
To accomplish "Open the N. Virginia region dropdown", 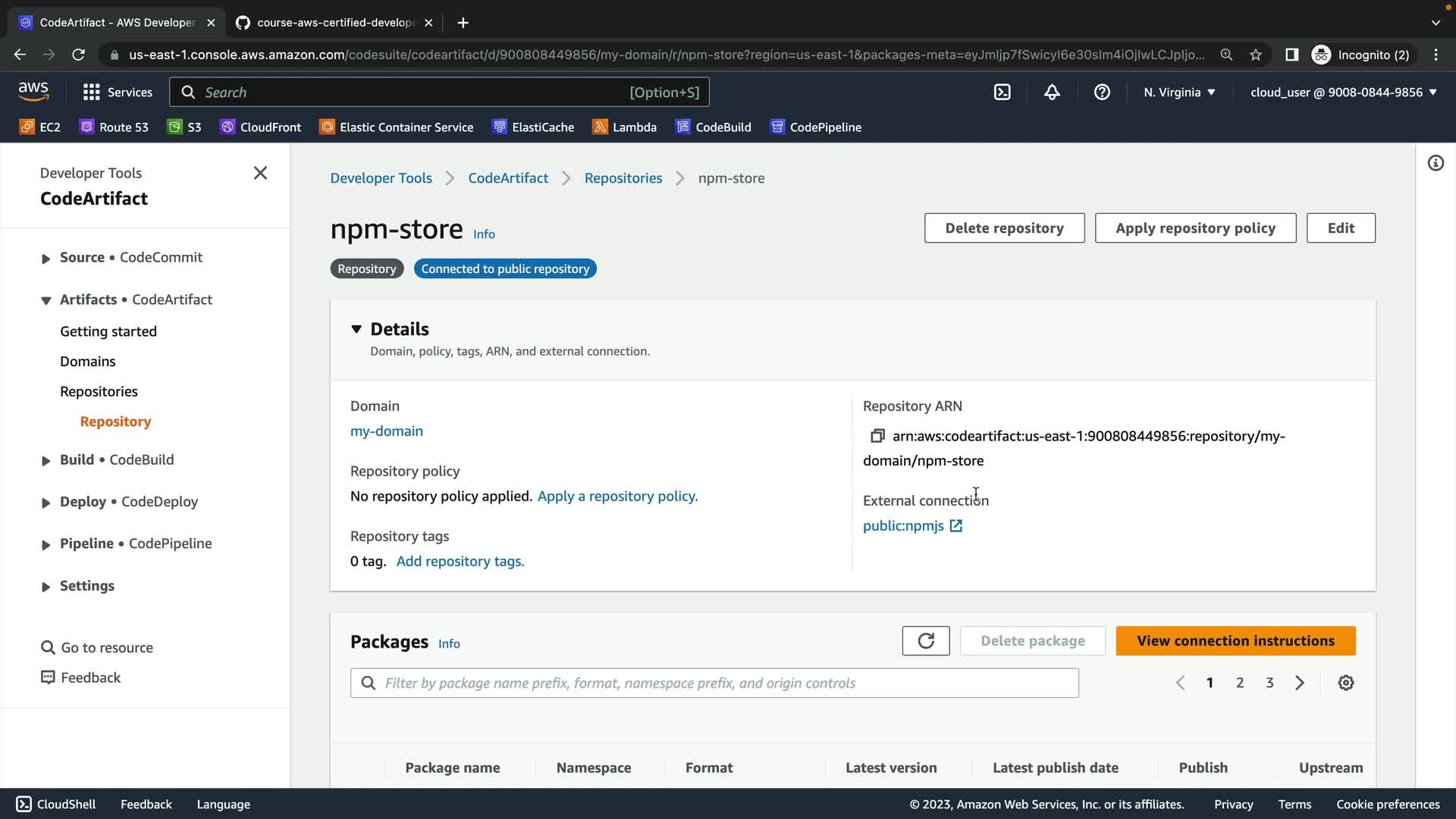I will (x=1179, y=93).
